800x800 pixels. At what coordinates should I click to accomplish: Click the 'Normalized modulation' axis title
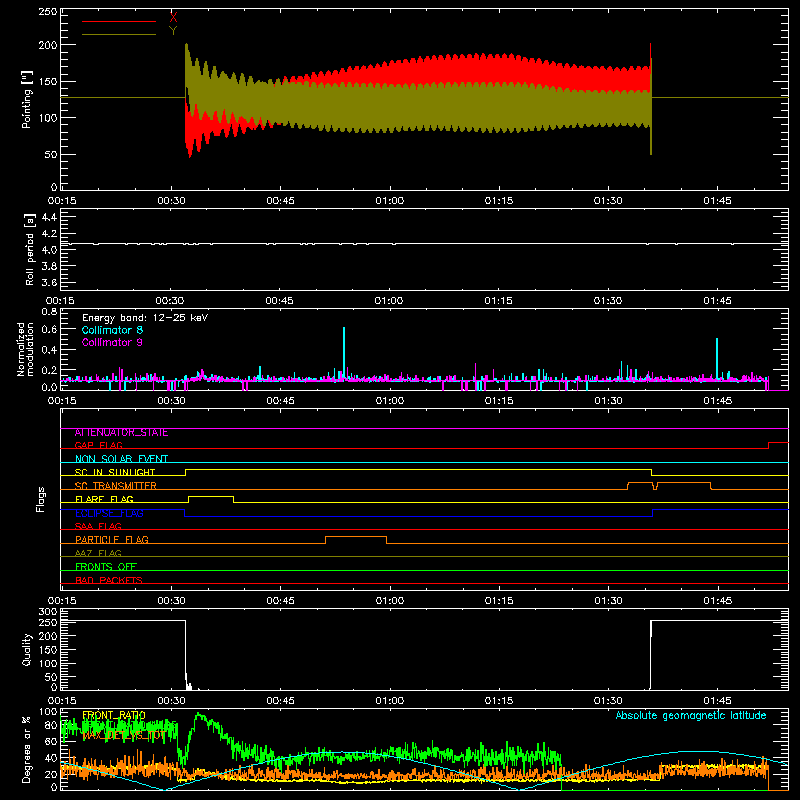tap(25, 349)
